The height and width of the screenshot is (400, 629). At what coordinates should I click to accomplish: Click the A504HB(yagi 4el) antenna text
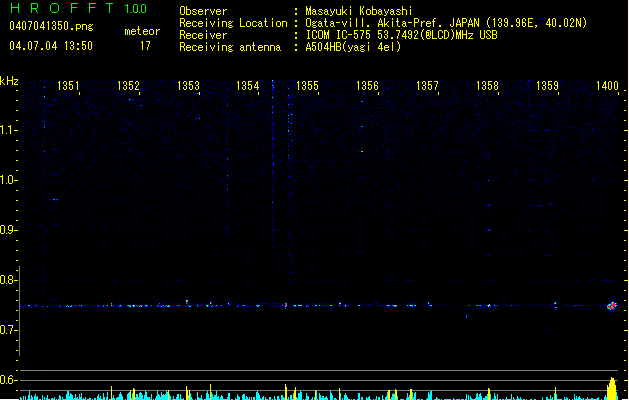[353, 47]
